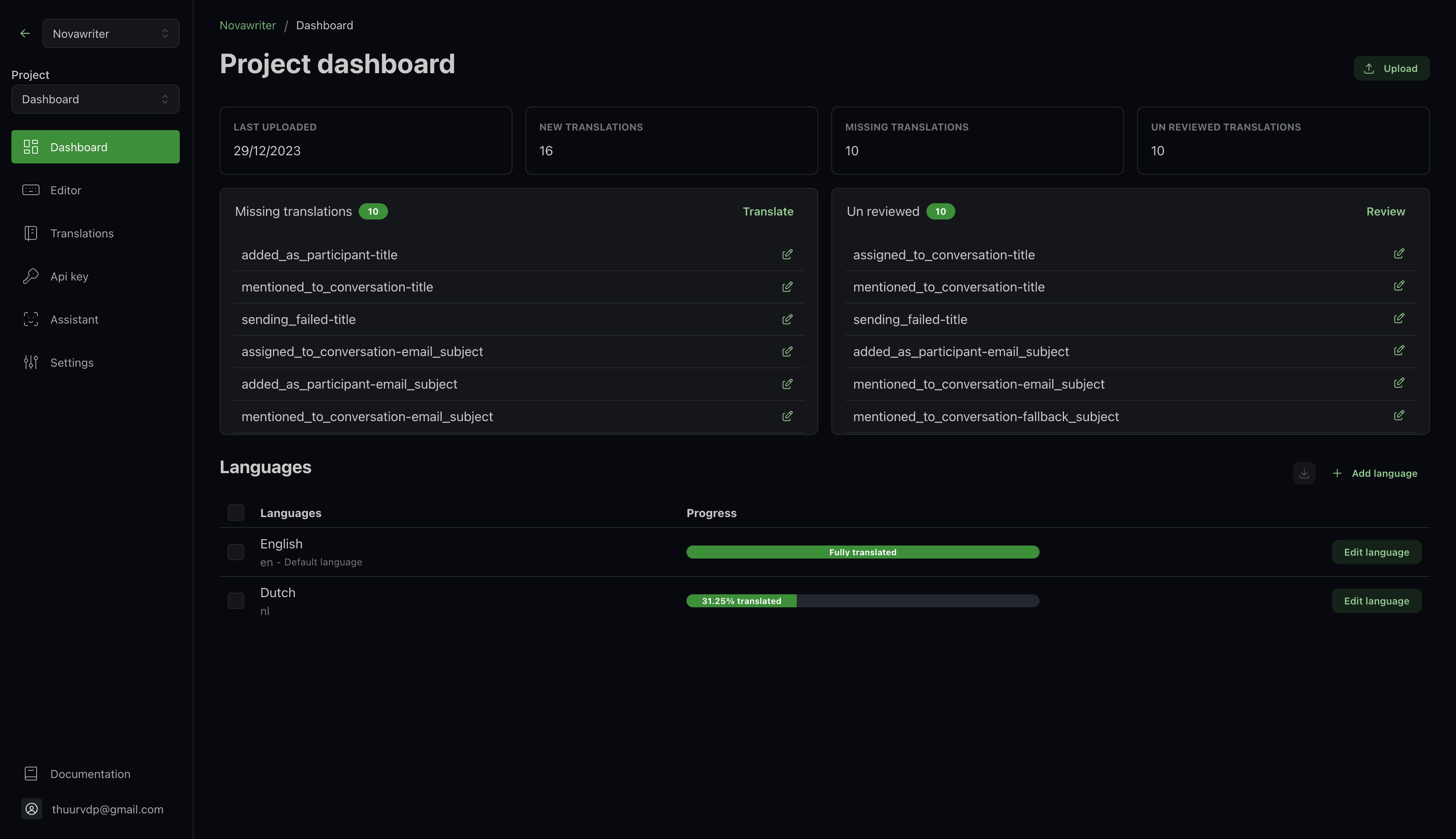This screenshot has width=1456, height=839.
Task: Click the Documentation menu item
Action: click(90, 774)
